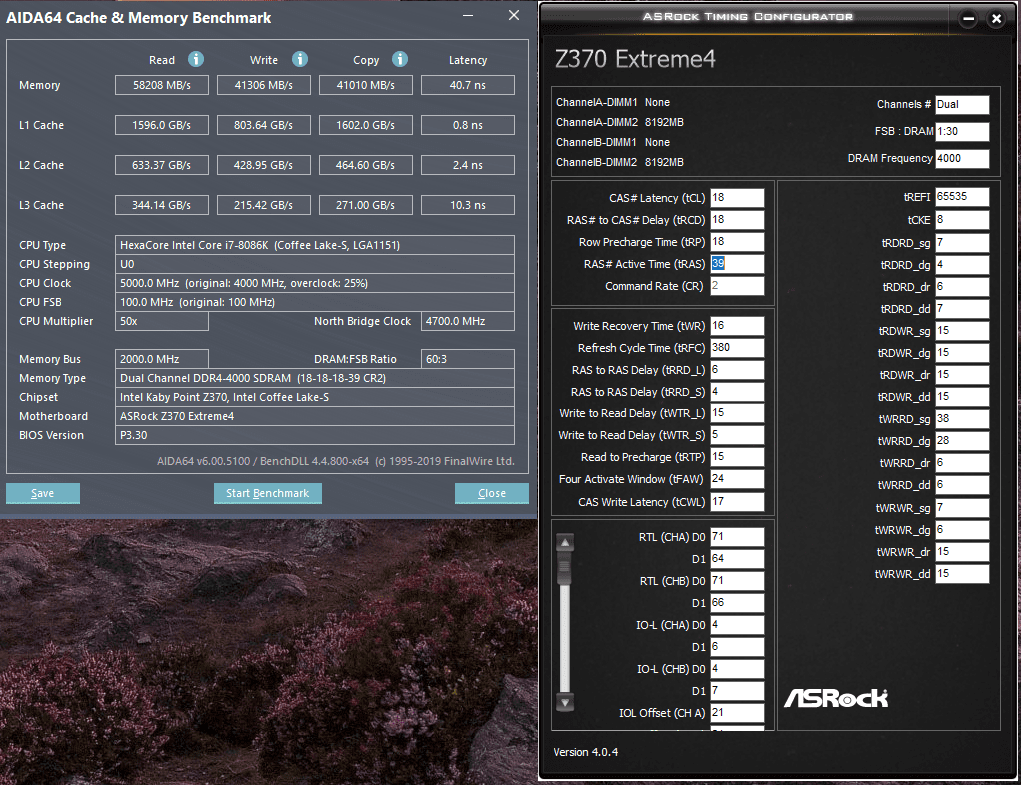Viewport: 1021px width, 785px height.
Task: Click the DRAM:FSB Ratio 60:3 value
Action: click(468, 359)
